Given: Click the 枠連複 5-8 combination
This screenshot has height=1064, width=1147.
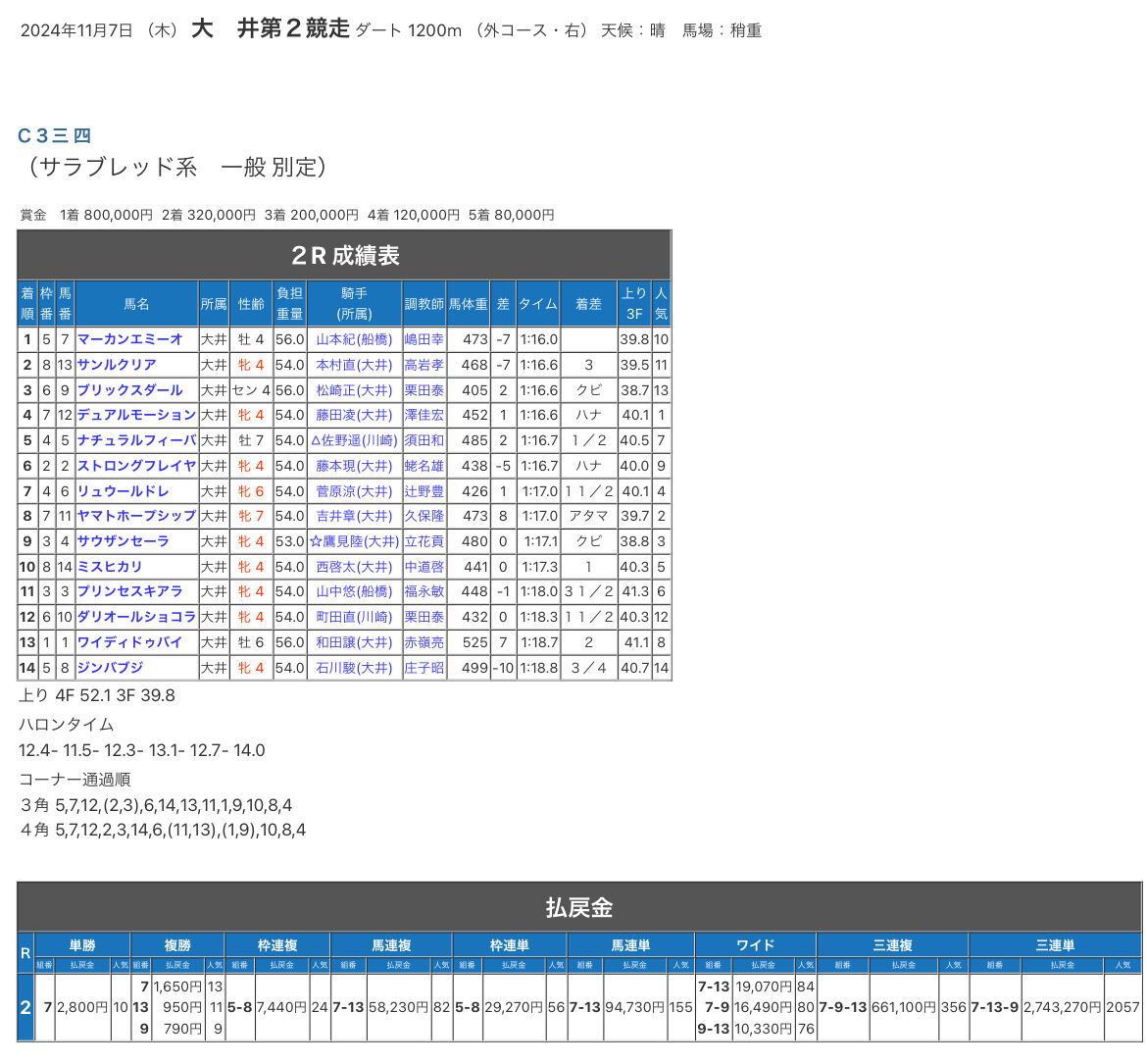Looking at the screenshot, I should tap(240, 1007).
